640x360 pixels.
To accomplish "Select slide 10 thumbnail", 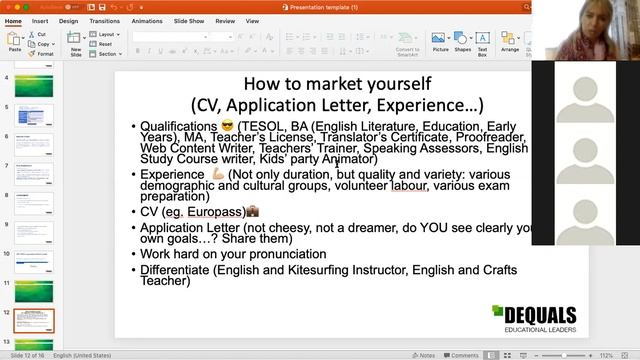I will 34,262.
